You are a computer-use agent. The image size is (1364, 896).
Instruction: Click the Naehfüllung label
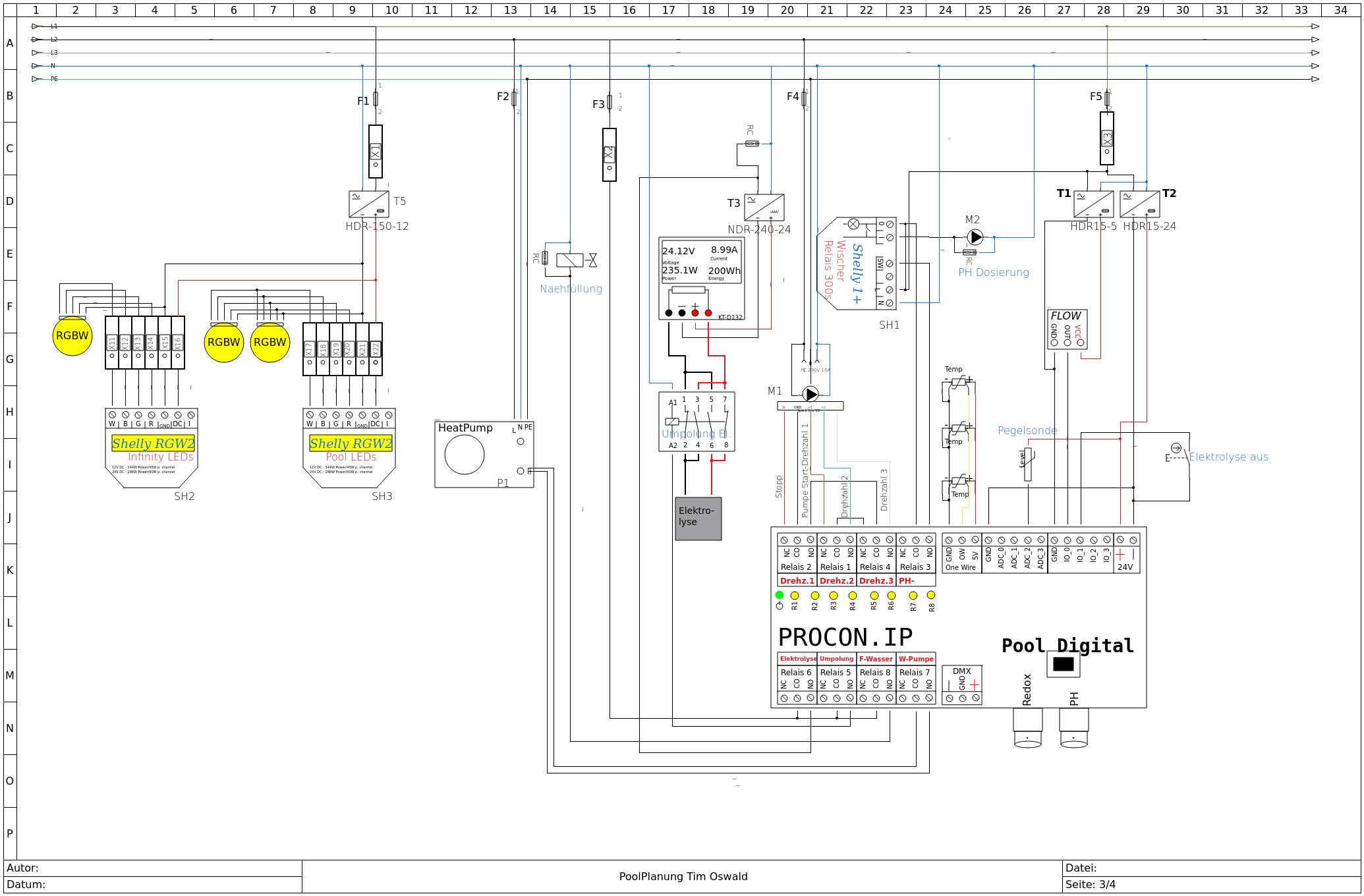click(571, 289)
